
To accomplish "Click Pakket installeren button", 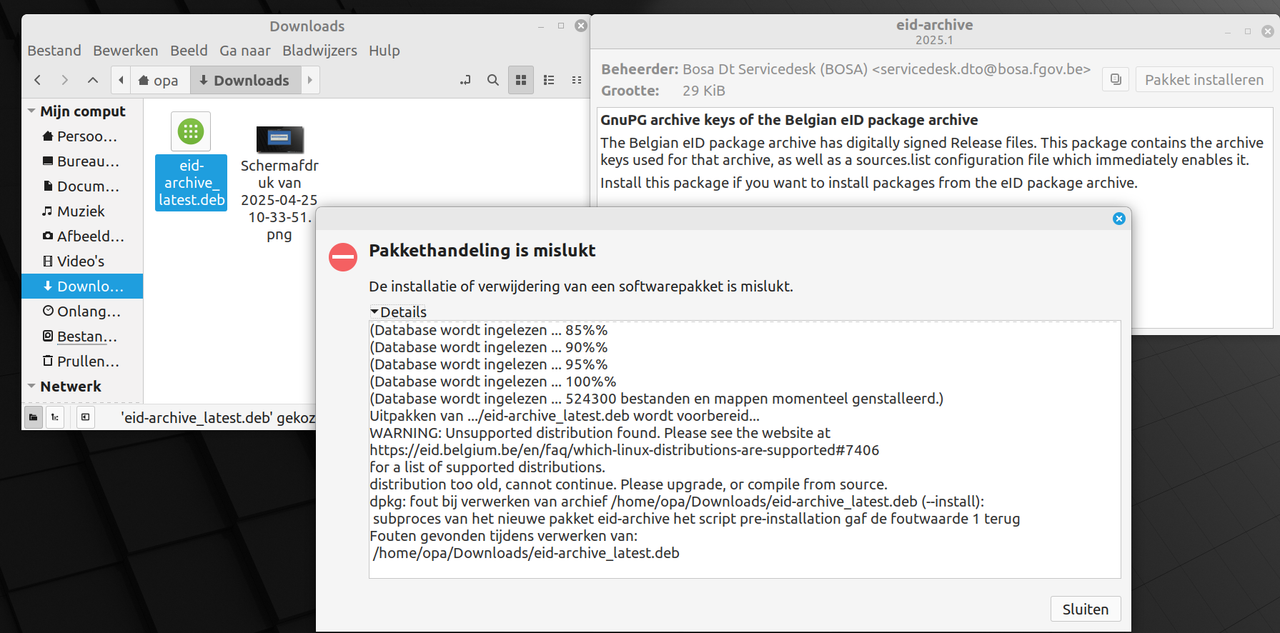I will (1204, 79).
